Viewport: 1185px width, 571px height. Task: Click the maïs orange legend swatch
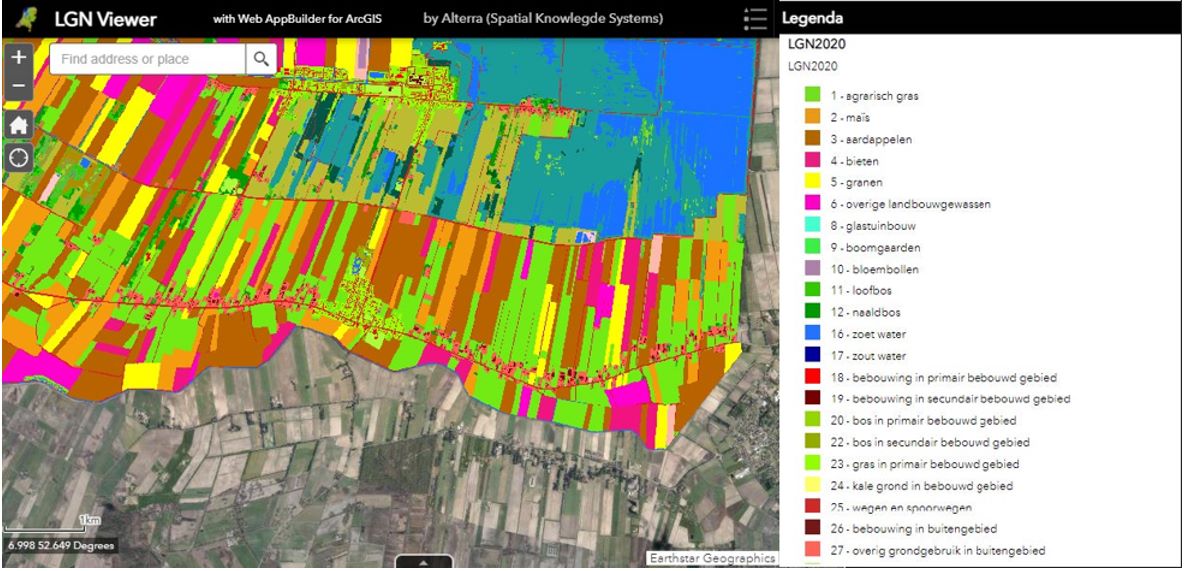813,118
